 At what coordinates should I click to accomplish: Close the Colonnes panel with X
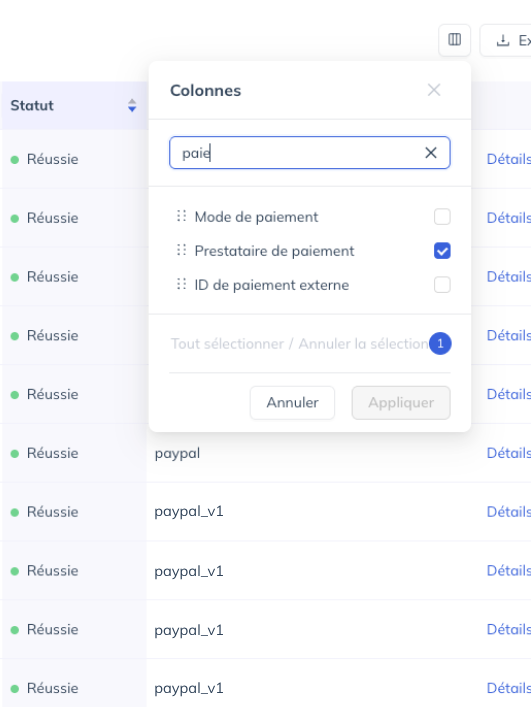pyautogui.click(x=434, y=90)
